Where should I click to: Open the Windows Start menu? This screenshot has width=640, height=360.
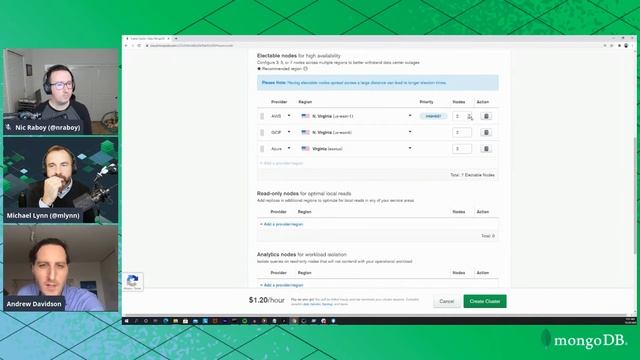(127, 321)
